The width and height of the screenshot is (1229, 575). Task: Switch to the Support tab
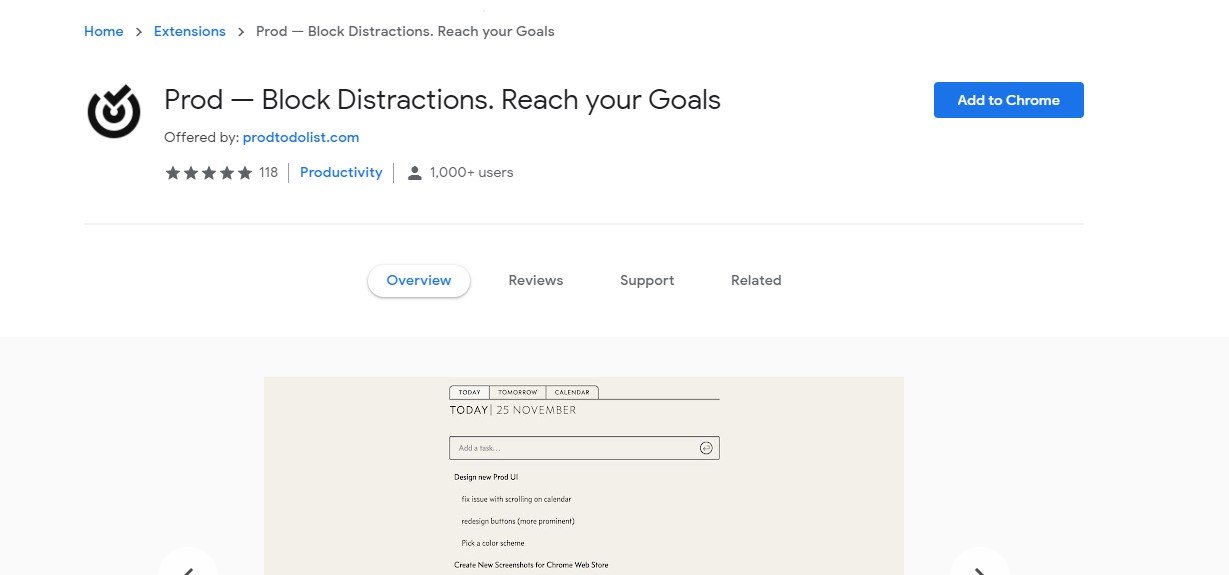click(x=647, y=280)
